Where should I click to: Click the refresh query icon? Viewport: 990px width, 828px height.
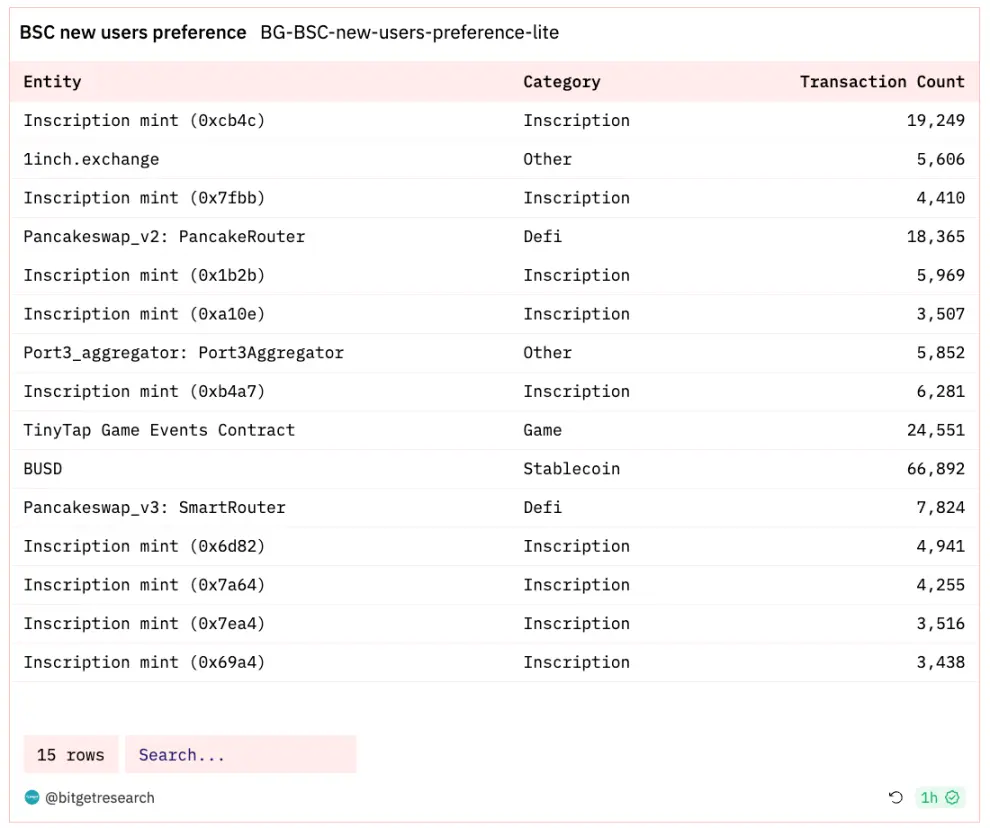[x=895, y=797]
